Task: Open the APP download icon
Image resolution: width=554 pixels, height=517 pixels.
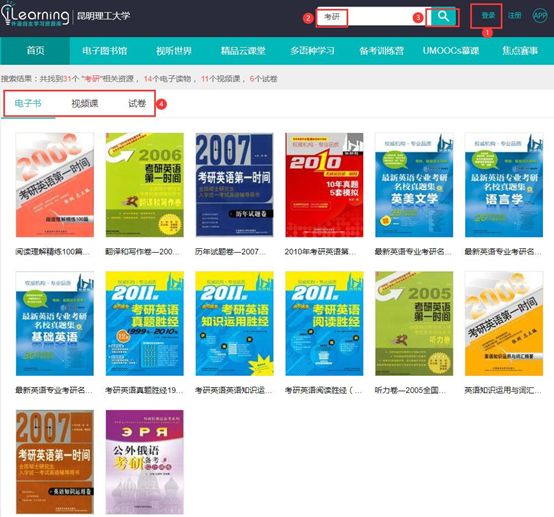Action: click(540, 16)
